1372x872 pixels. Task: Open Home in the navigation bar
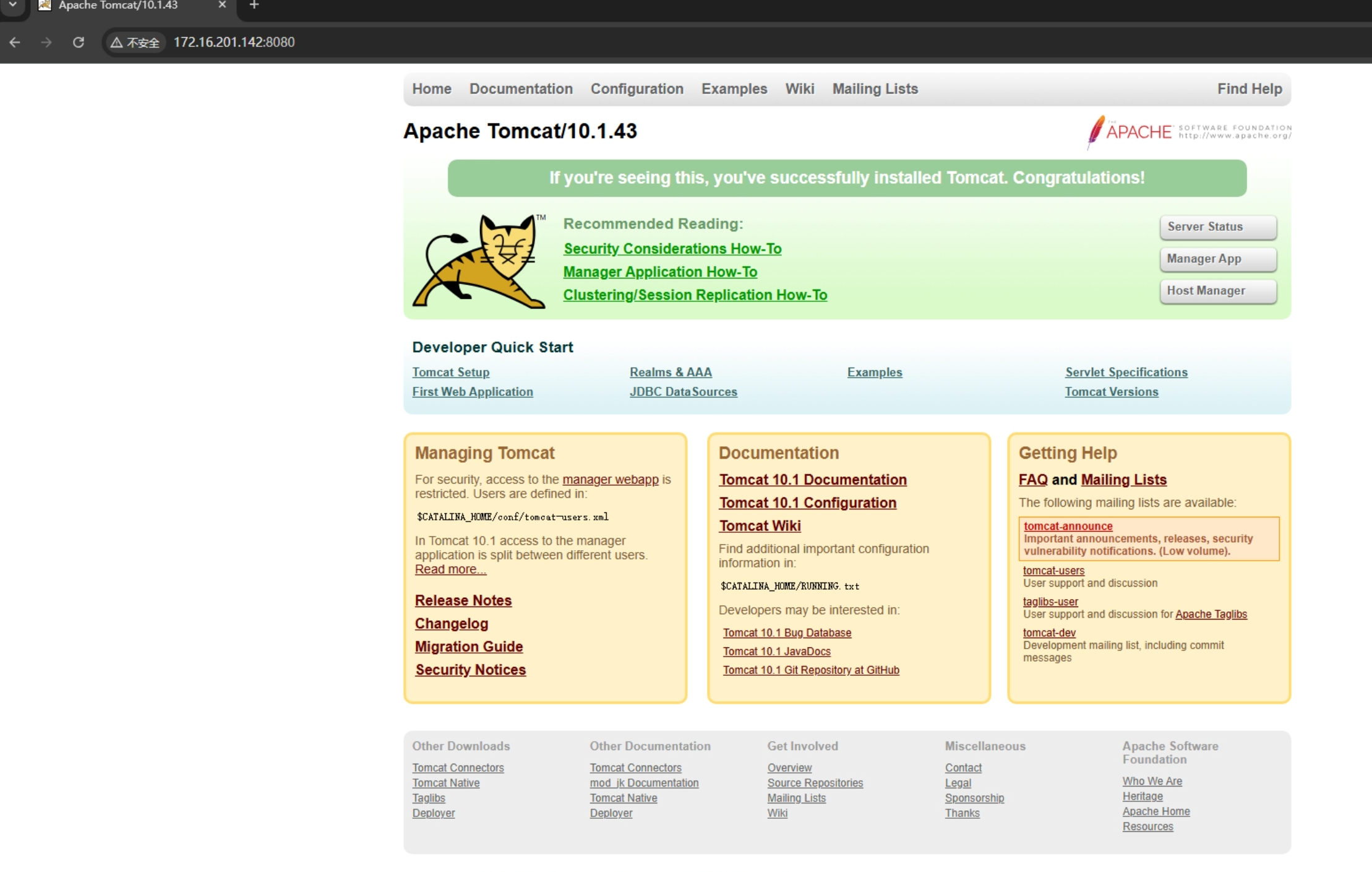tap(432, 88)
